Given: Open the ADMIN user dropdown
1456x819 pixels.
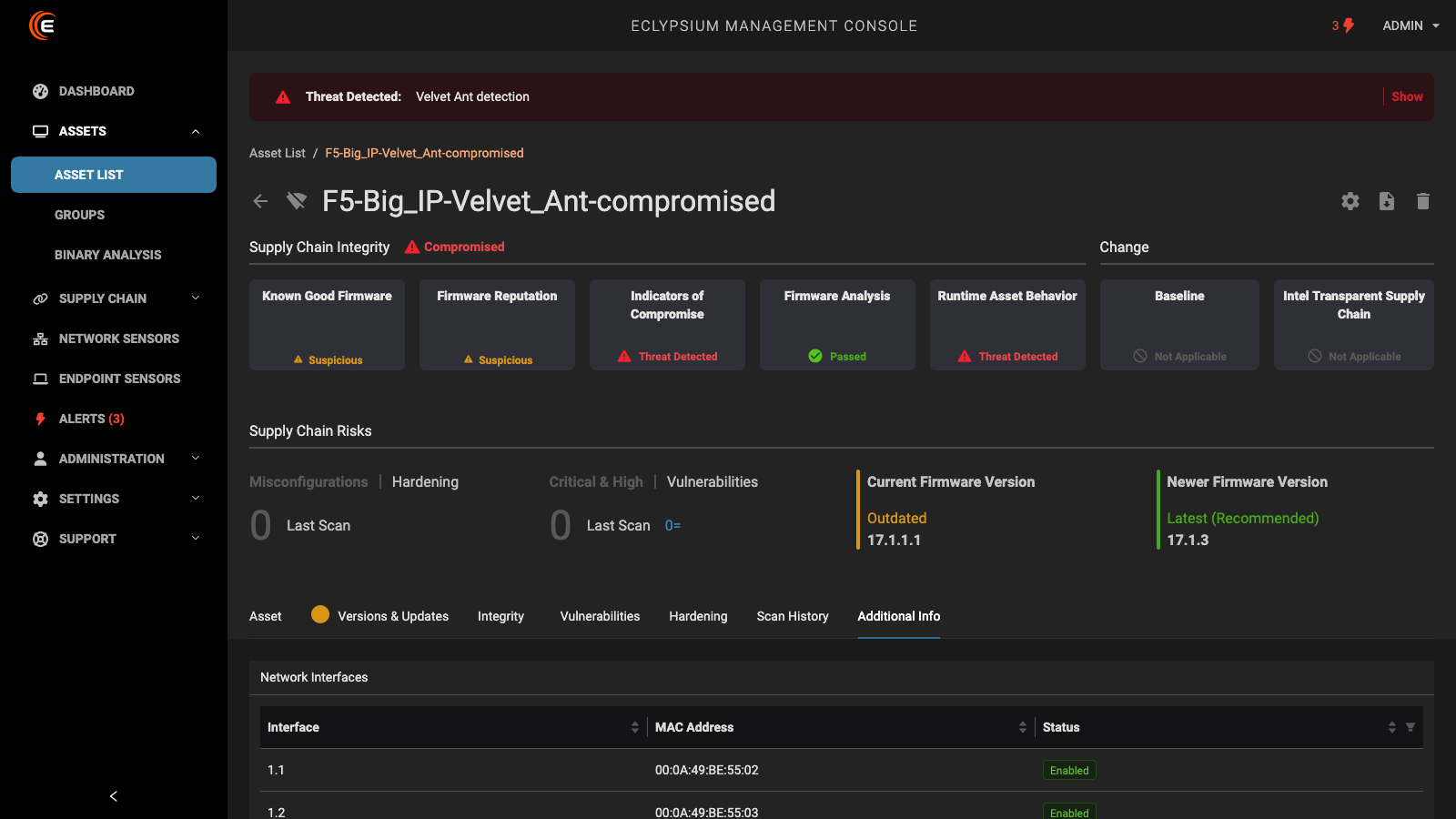Looking at the screenshot, I should point(1410,25).
